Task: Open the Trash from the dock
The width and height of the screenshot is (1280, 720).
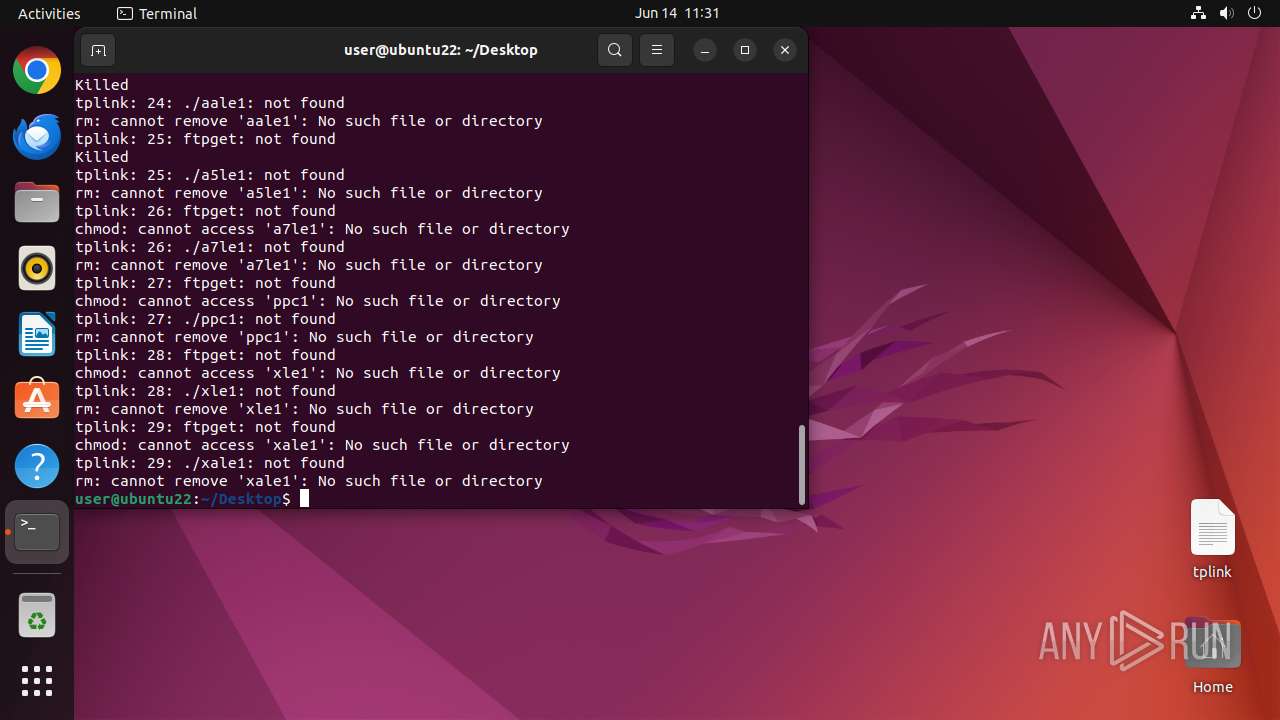Action: click(37, 615)
